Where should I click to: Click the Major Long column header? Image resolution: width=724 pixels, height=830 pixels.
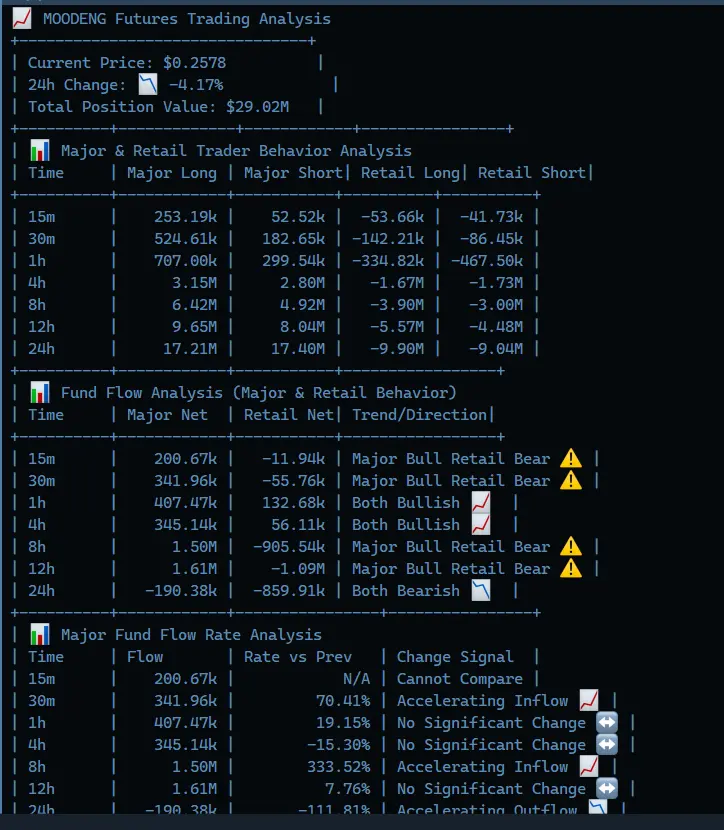[172, 173]
